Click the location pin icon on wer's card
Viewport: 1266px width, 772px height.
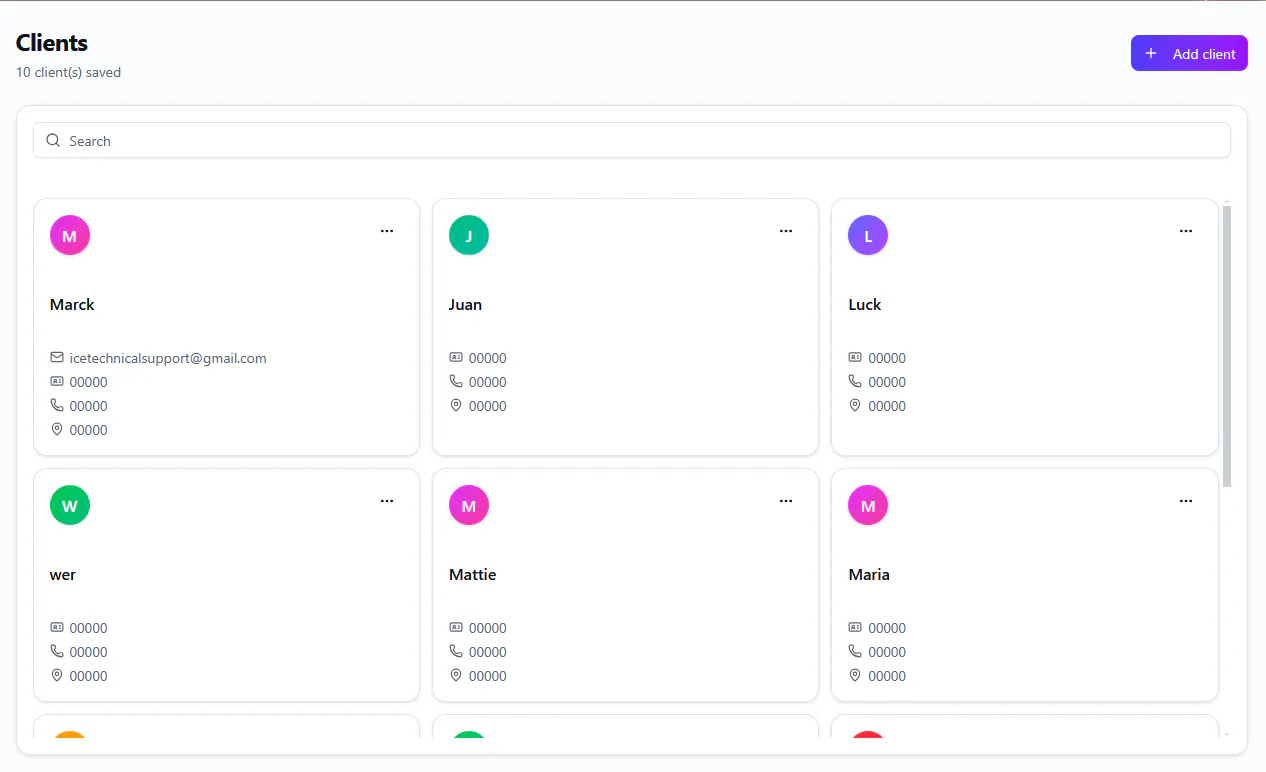57,675
